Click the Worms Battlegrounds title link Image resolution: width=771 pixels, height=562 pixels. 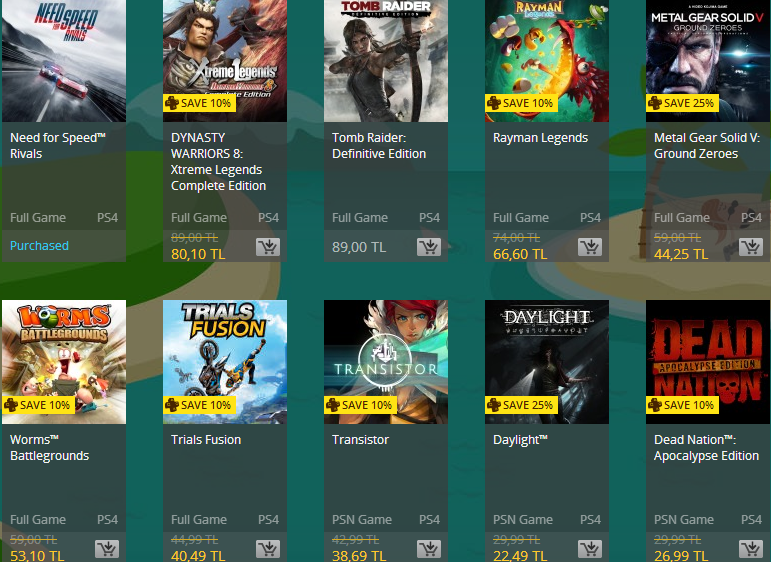[x=49, y=447]
